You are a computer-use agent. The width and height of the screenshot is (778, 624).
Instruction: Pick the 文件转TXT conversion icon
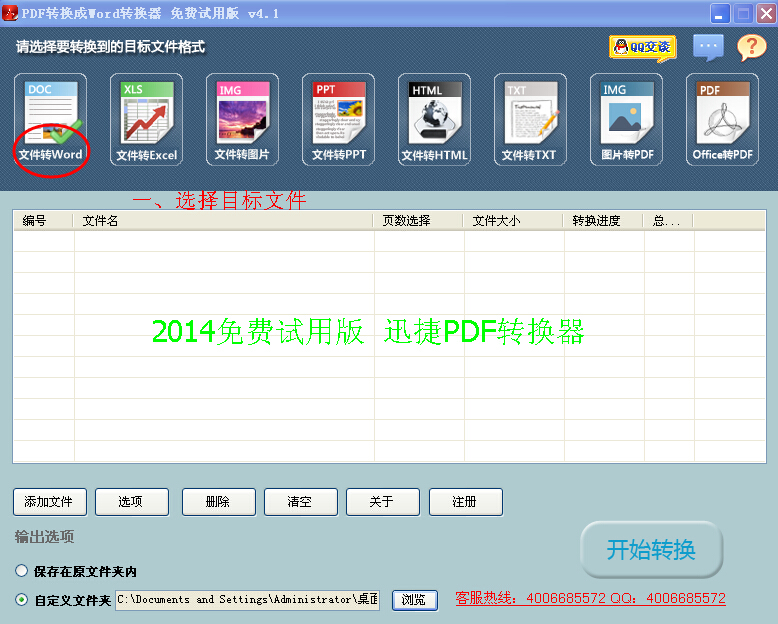coord(530,120)
